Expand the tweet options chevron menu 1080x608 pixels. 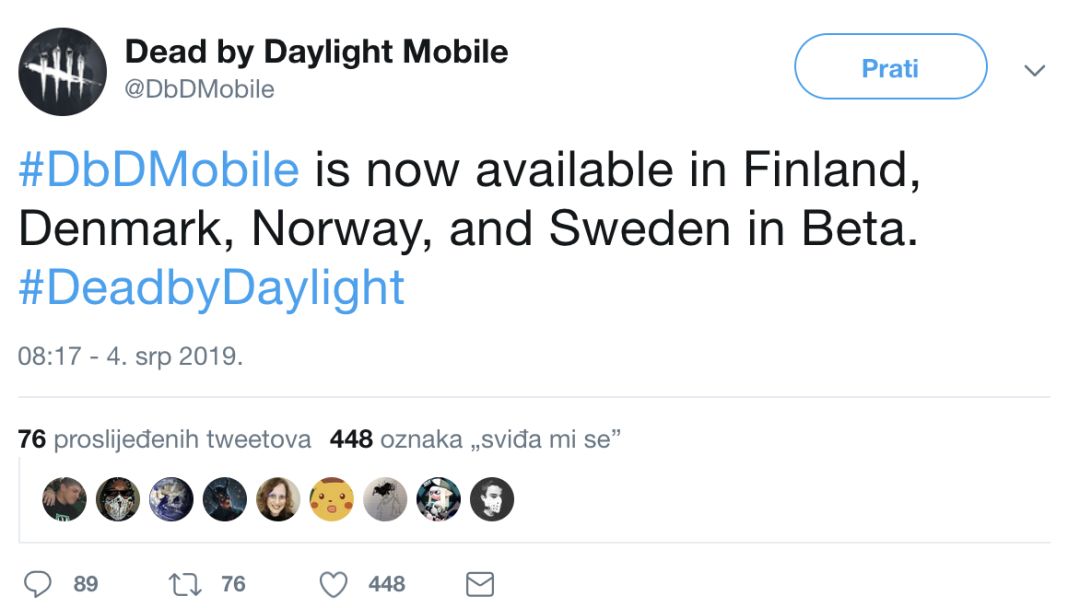(1035, 70)
